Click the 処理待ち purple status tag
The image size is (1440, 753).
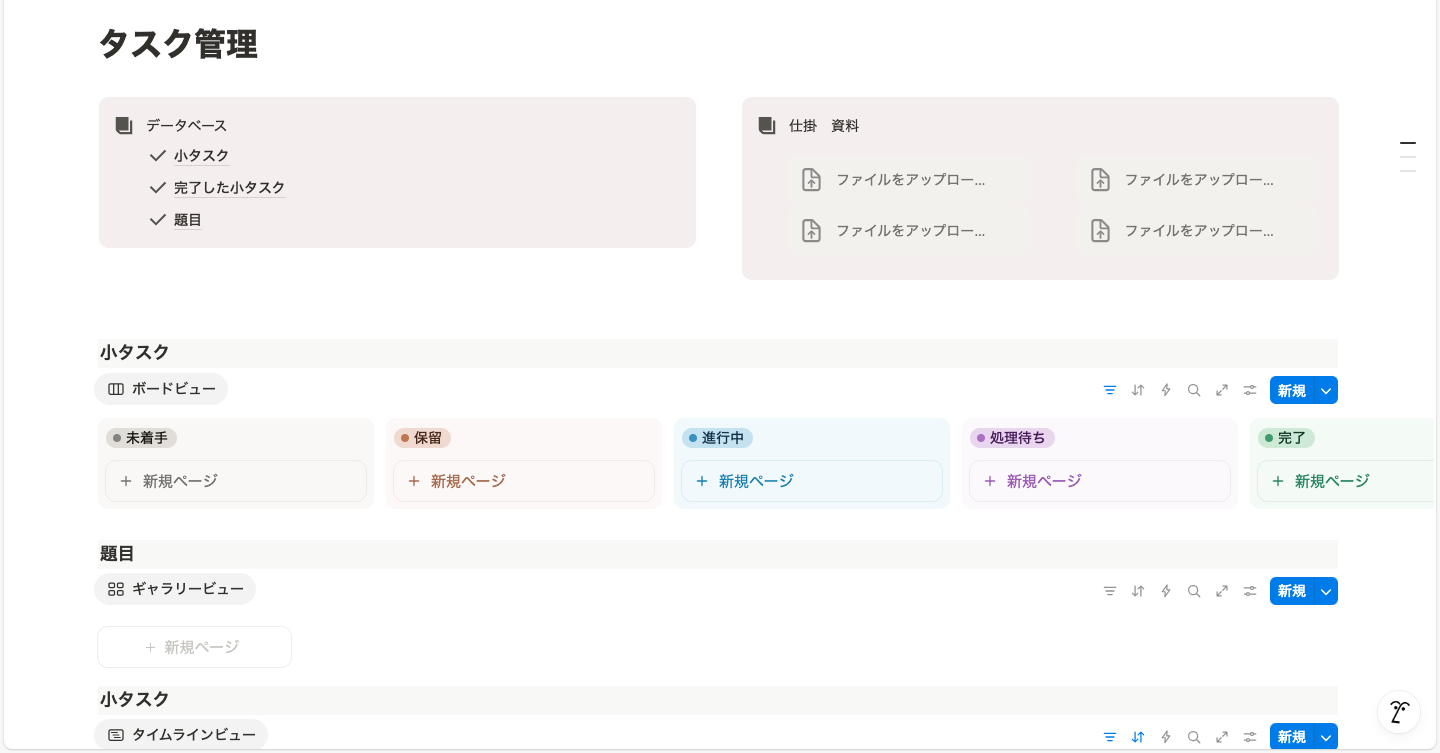(1012, 438)
